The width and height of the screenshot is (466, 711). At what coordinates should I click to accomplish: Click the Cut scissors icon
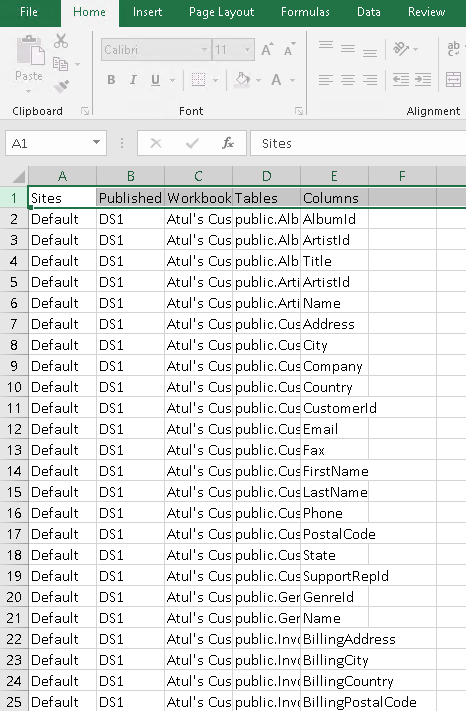(61, 41)
